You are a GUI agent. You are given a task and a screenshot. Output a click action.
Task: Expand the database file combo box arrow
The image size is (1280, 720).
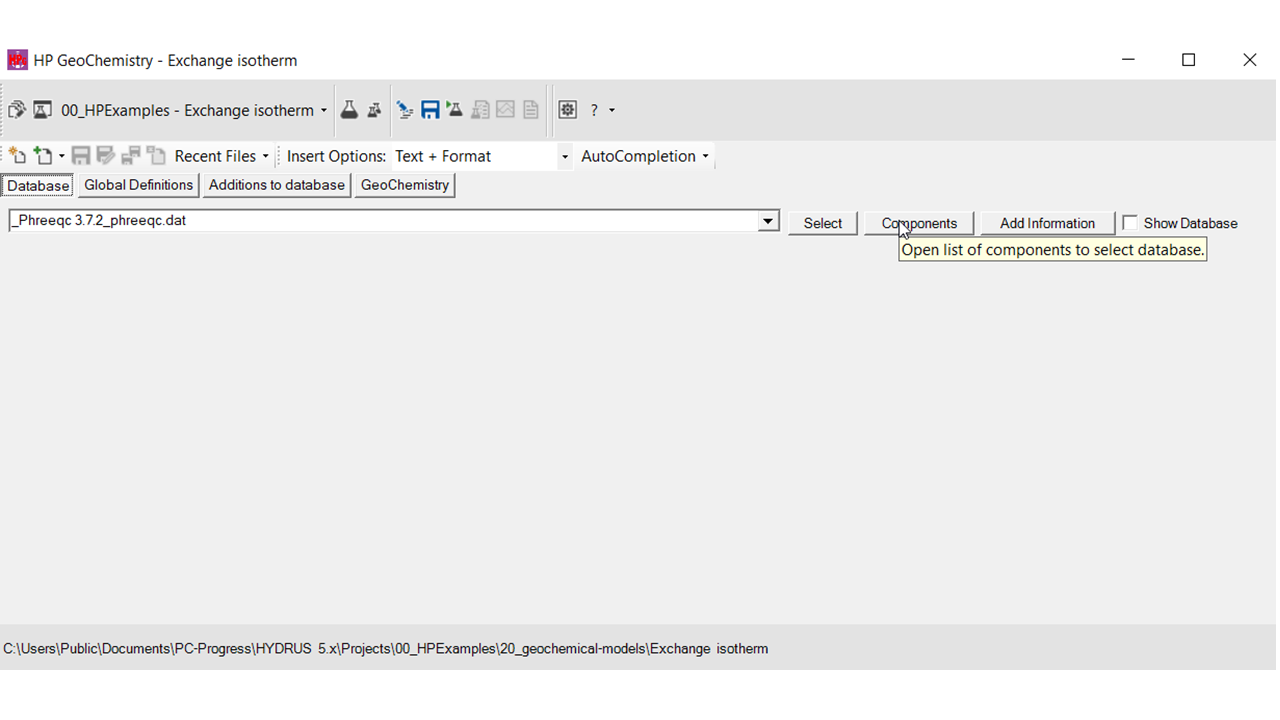click(x=768, y=221)
